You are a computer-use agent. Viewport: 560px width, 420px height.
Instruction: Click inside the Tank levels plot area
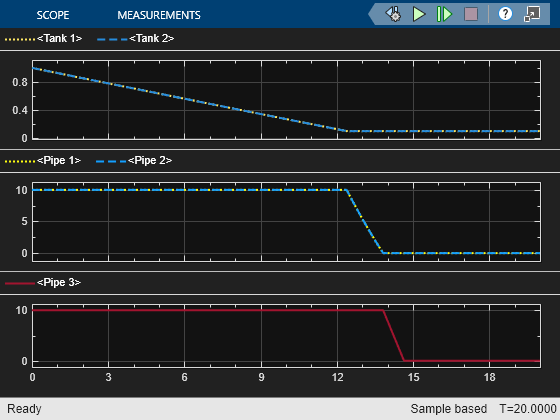(x=286, y=100)
